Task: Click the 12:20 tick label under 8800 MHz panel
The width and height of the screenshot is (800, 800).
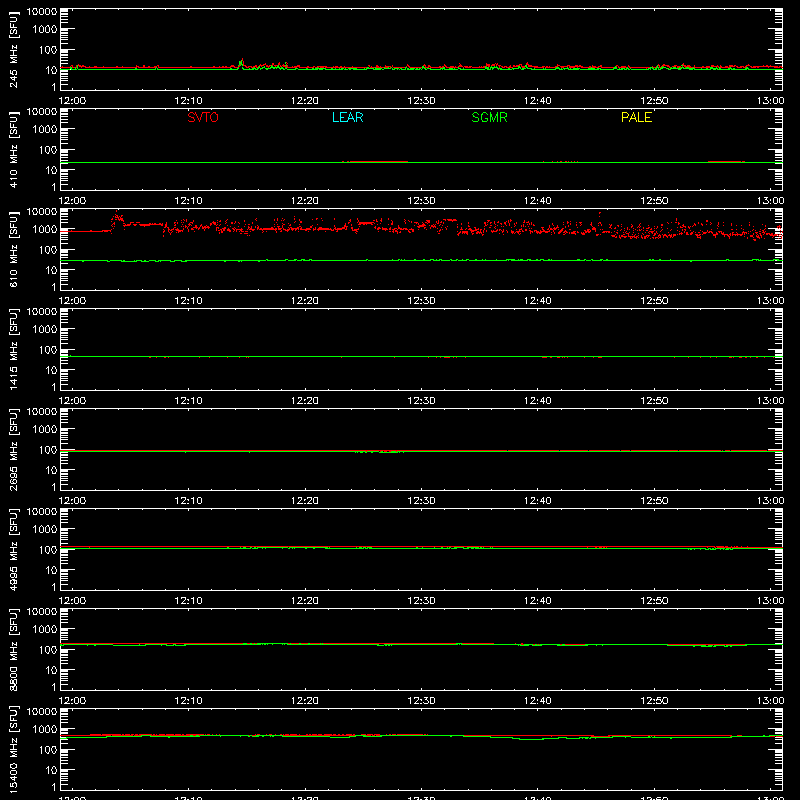Action: point(305,701)
